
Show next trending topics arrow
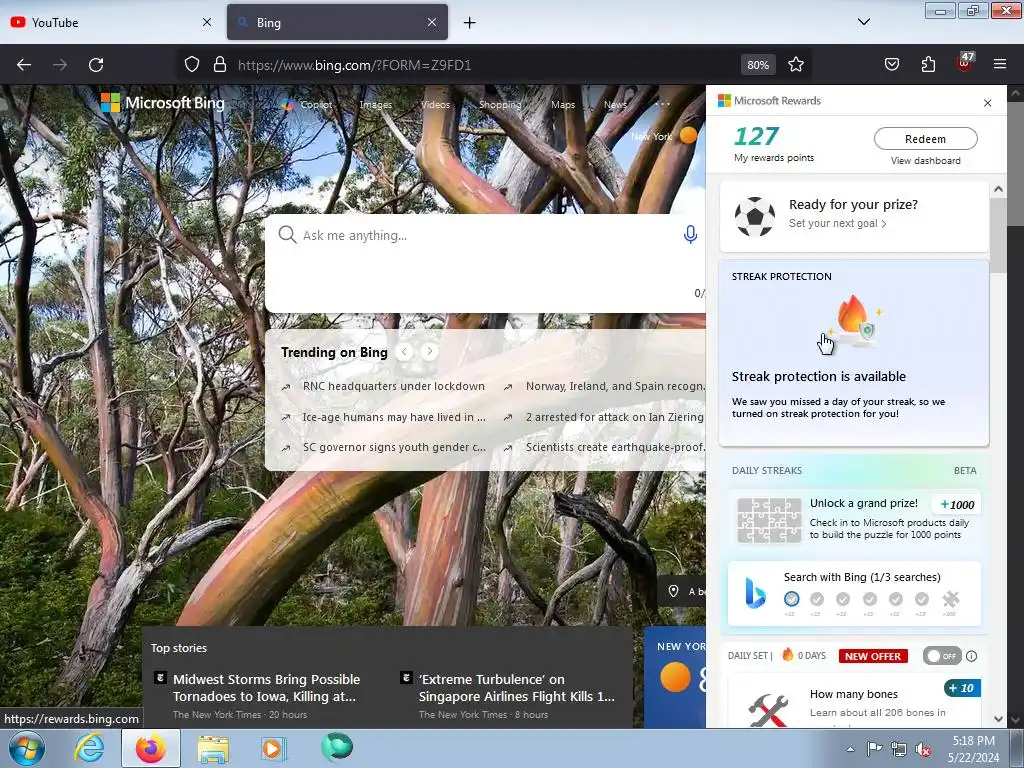click(x=429, y=351)
